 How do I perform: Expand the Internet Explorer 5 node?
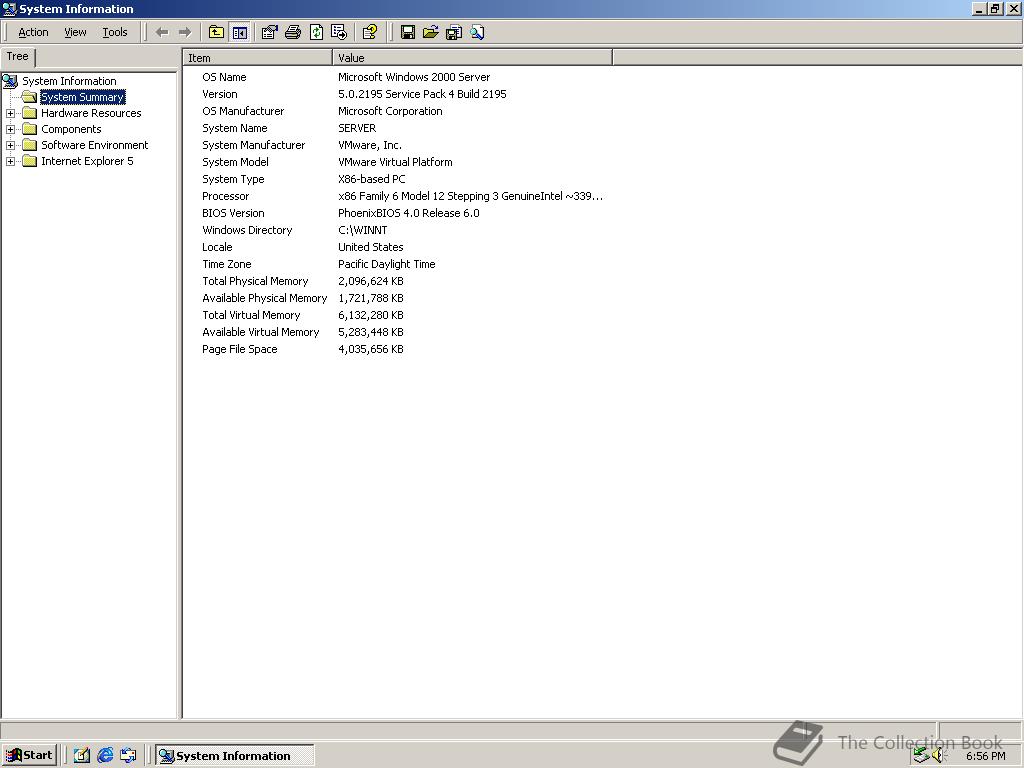10,161
